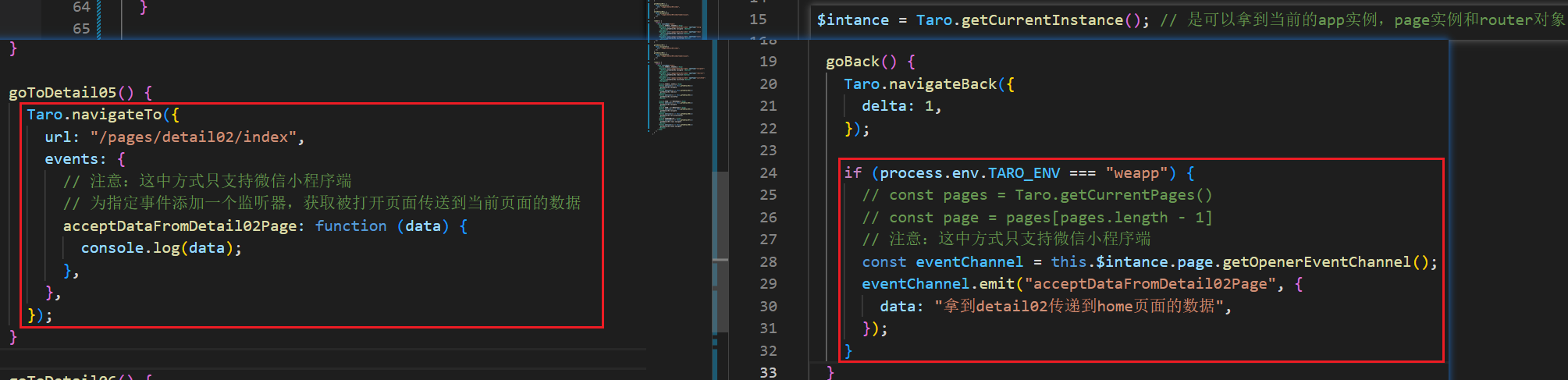This screenshot has height=380, width=1568.
Task: Click comment 'const page = pages[pages.length - 1]'
Action: [x=1037, y=218]
